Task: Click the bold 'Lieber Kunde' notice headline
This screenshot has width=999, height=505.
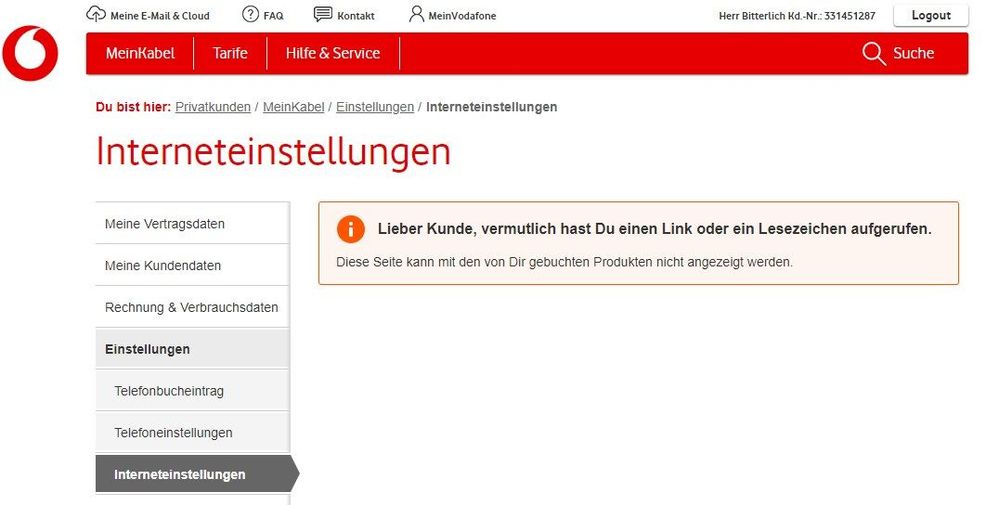Action: [x=654, y=229]
